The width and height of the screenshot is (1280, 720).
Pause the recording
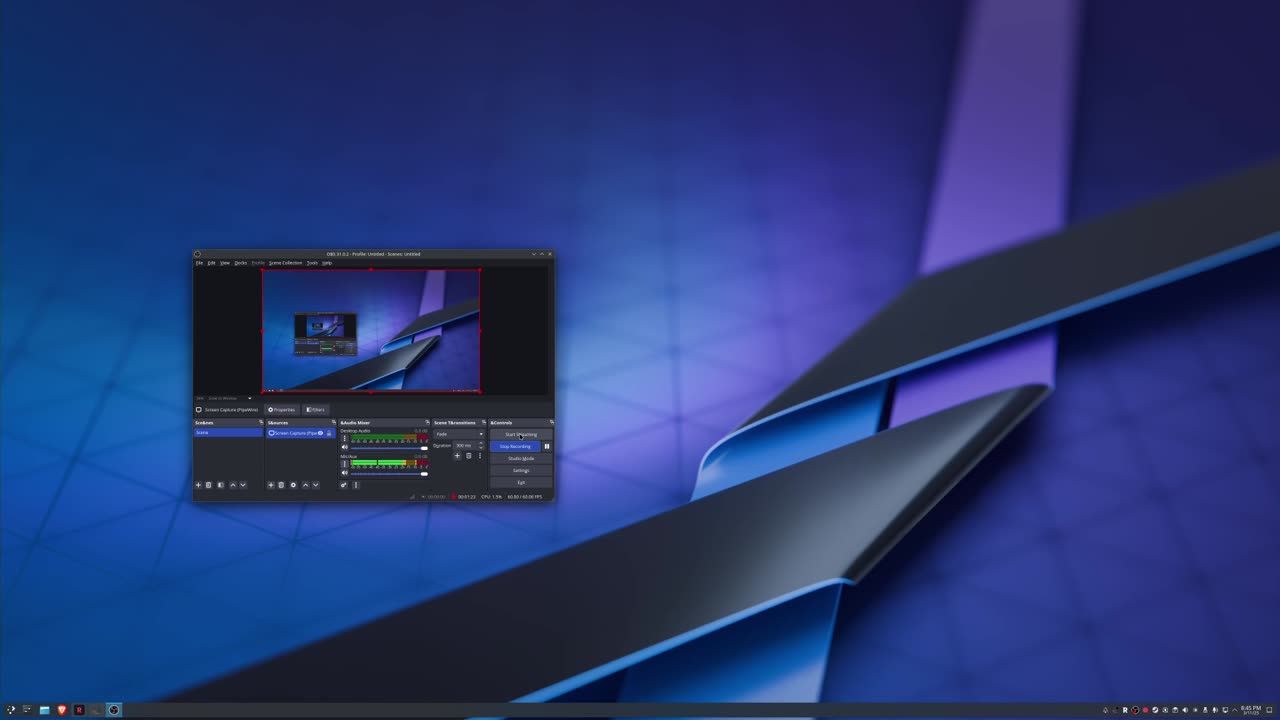click(x=547, y=446)
